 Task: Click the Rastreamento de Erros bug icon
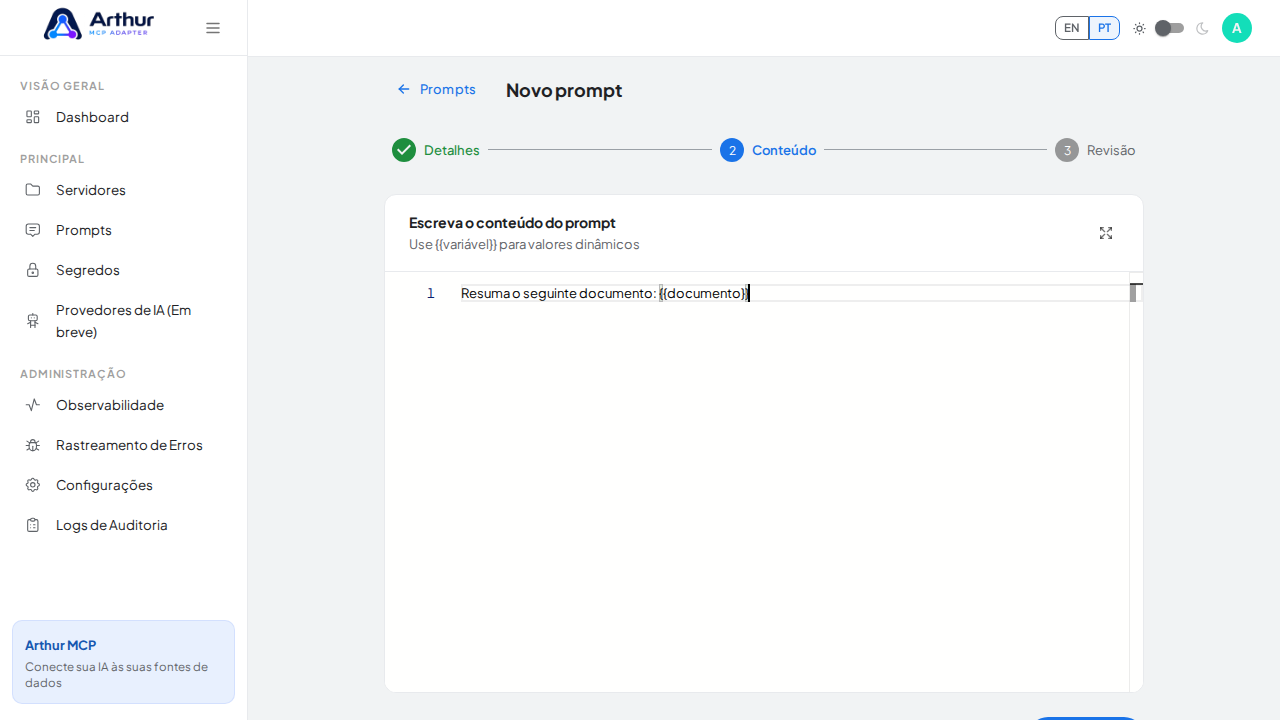[33, 445]
